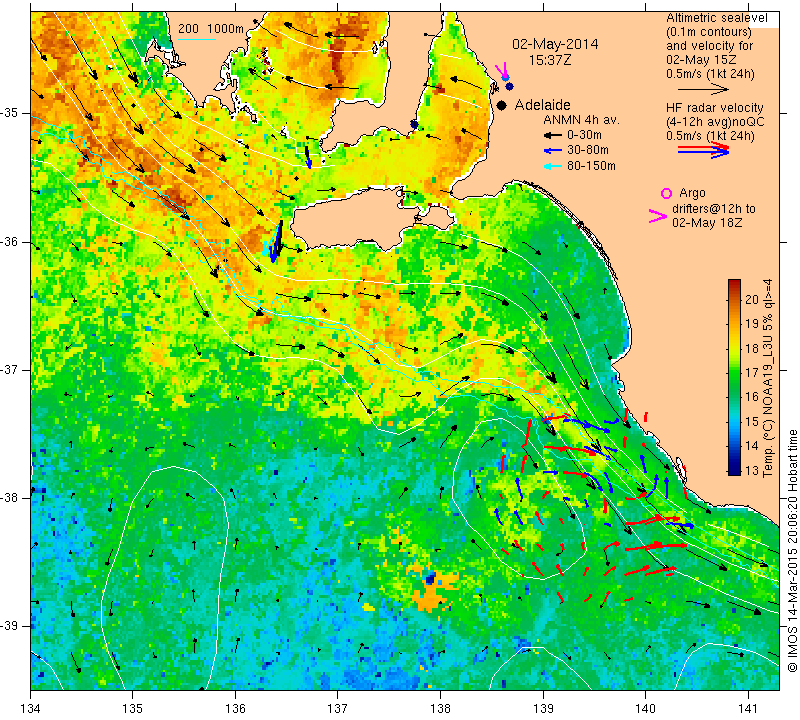Click the 136 longitude axis label
This screenshot has height=720, width=800.
coord(236,709)
